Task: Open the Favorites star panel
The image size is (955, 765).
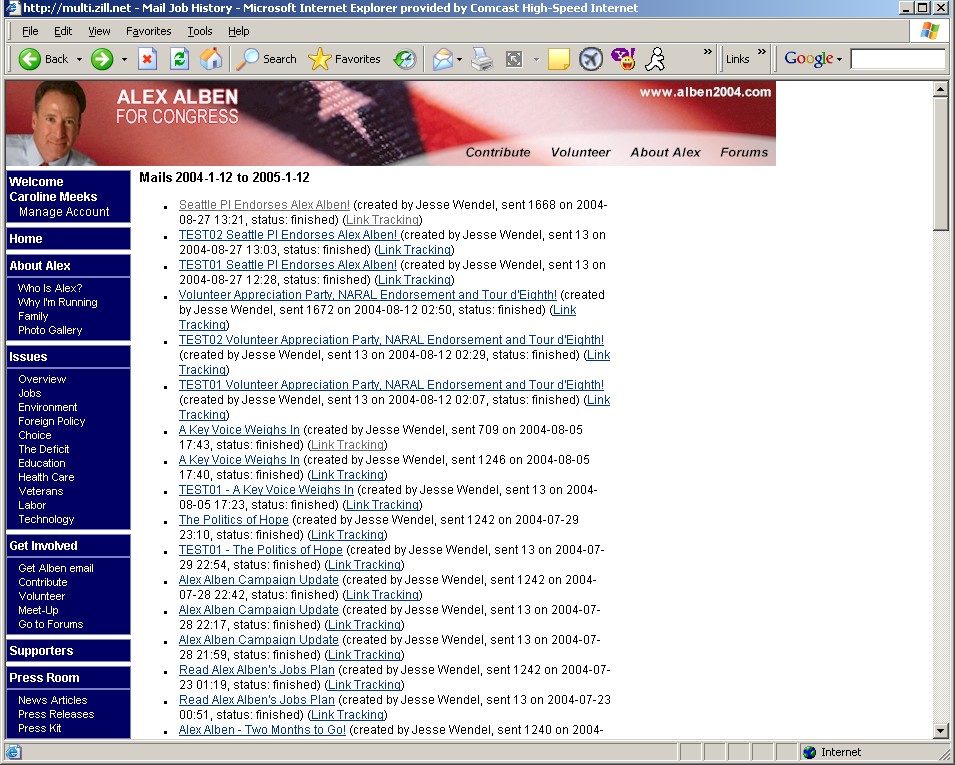Action: point(344,59)
